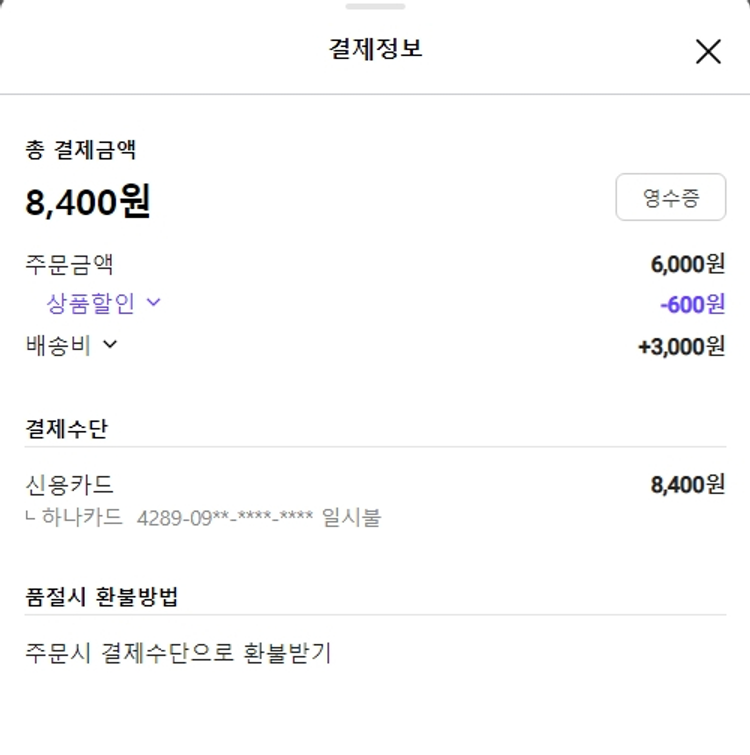Expand the 상품할인 discount details

[x=103, y=302]
